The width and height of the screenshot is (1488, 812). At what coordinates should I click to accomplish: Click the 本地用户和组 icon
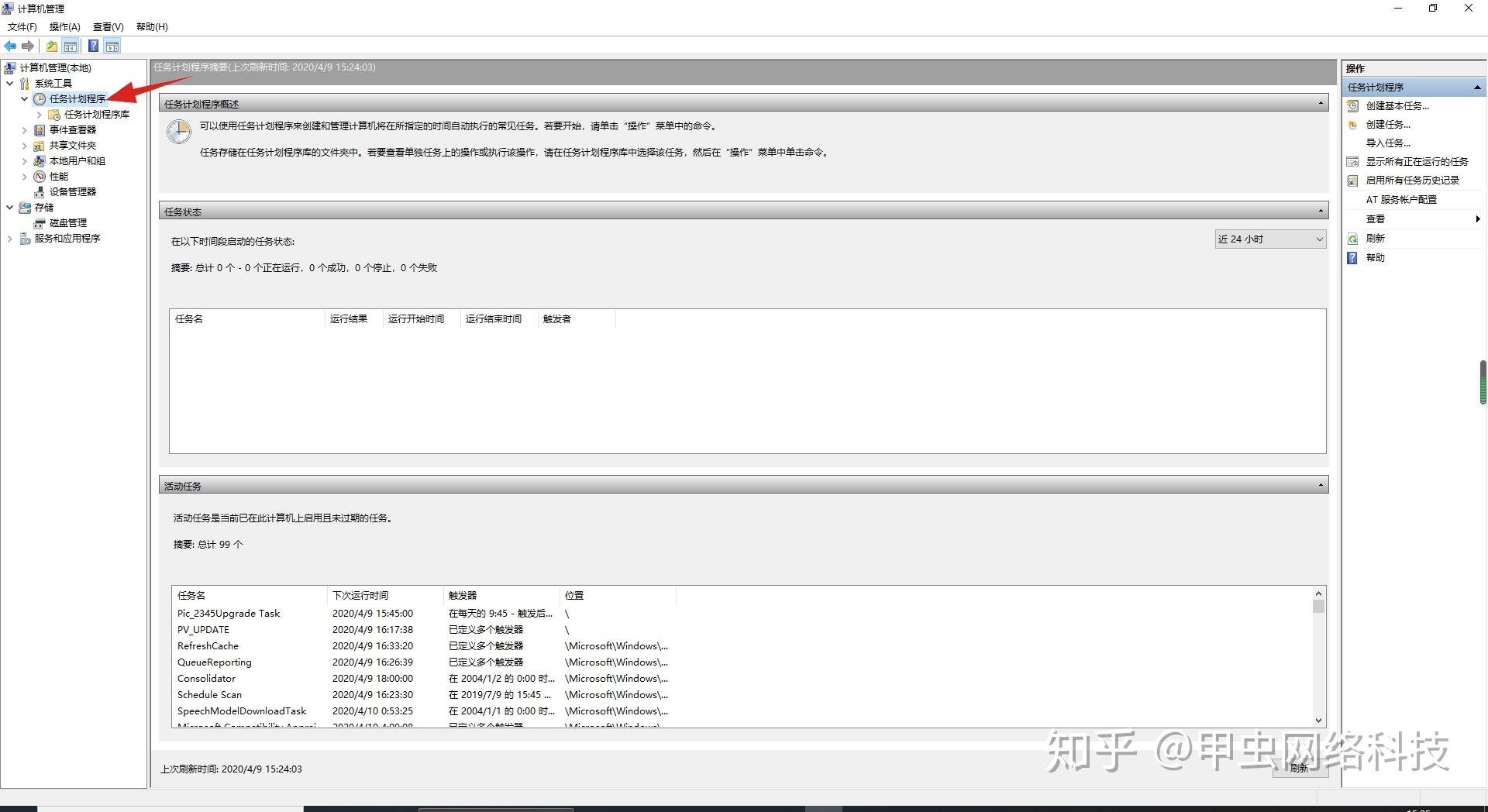click(40, 161)
